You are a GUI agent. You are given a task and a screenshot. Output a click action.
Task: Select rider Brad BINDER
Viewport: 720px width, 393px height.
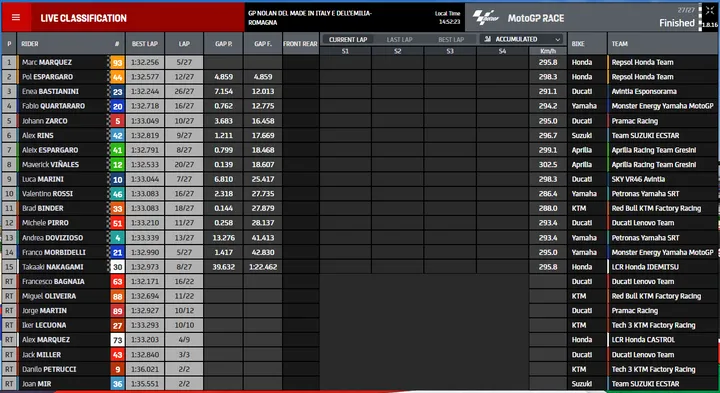[43, 208]
